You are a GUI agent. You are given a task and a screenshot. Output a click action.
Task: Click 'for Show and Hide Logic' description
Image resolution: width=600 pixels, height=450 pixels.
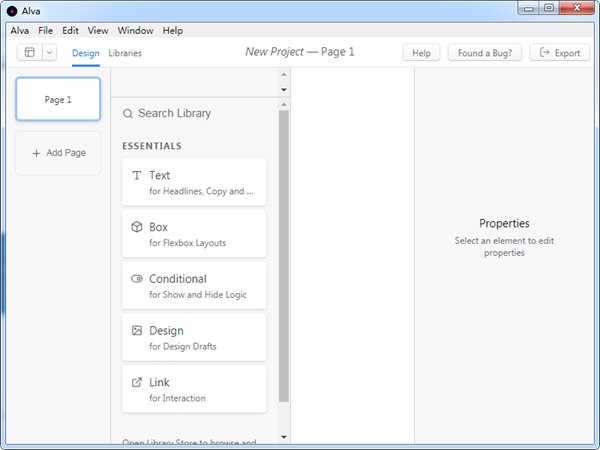coord(198,295)
